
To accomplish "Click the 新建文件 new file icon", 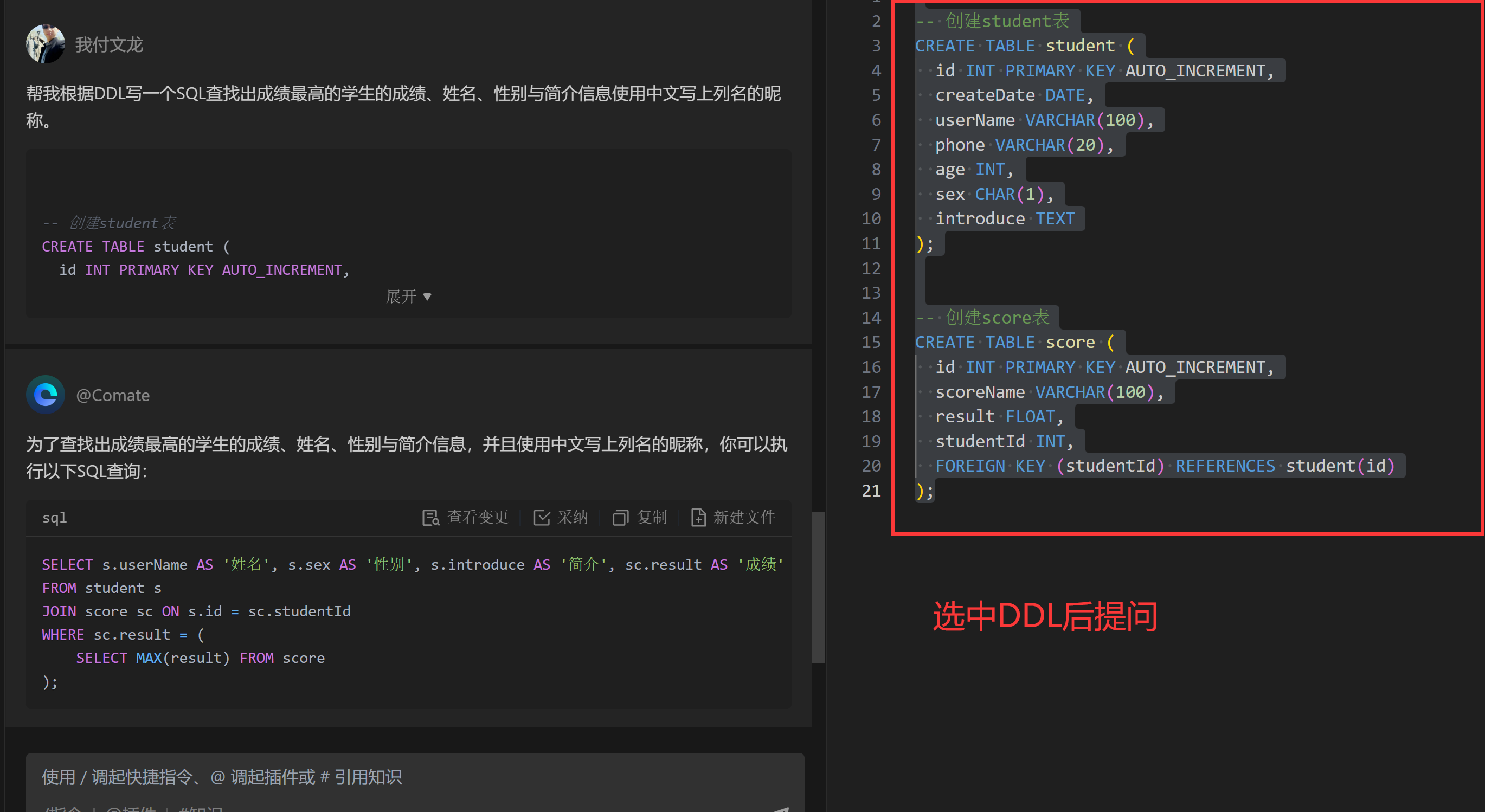I will click(x=698, y=518).
